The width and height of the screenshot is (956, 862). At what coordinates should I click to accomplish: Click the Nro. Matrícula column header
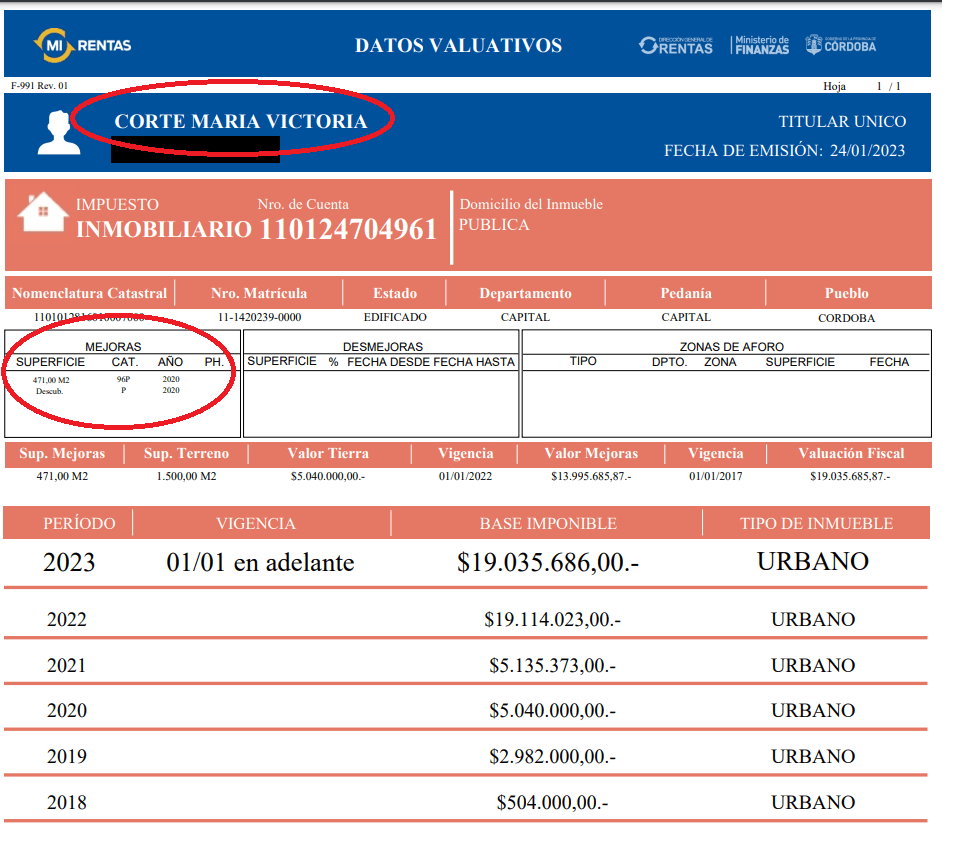259,293
